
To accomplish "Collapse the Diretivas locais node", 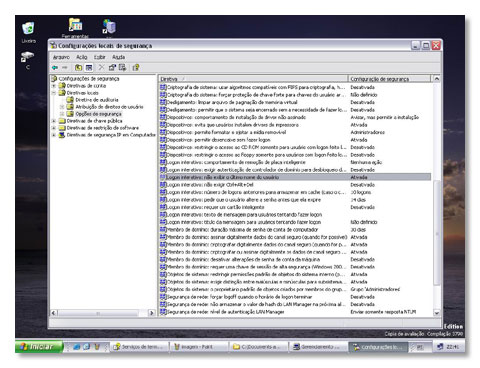I will (54, 93).
